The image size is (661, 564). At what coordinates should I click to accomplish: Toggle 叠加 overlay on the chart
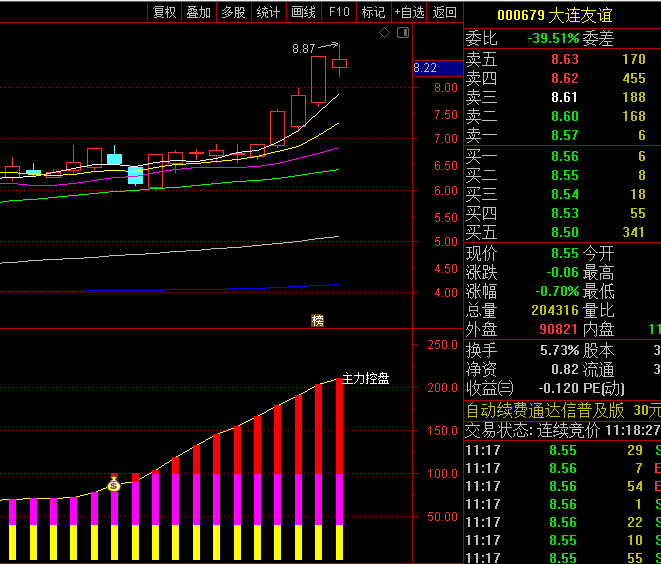(x=198, y=12)
